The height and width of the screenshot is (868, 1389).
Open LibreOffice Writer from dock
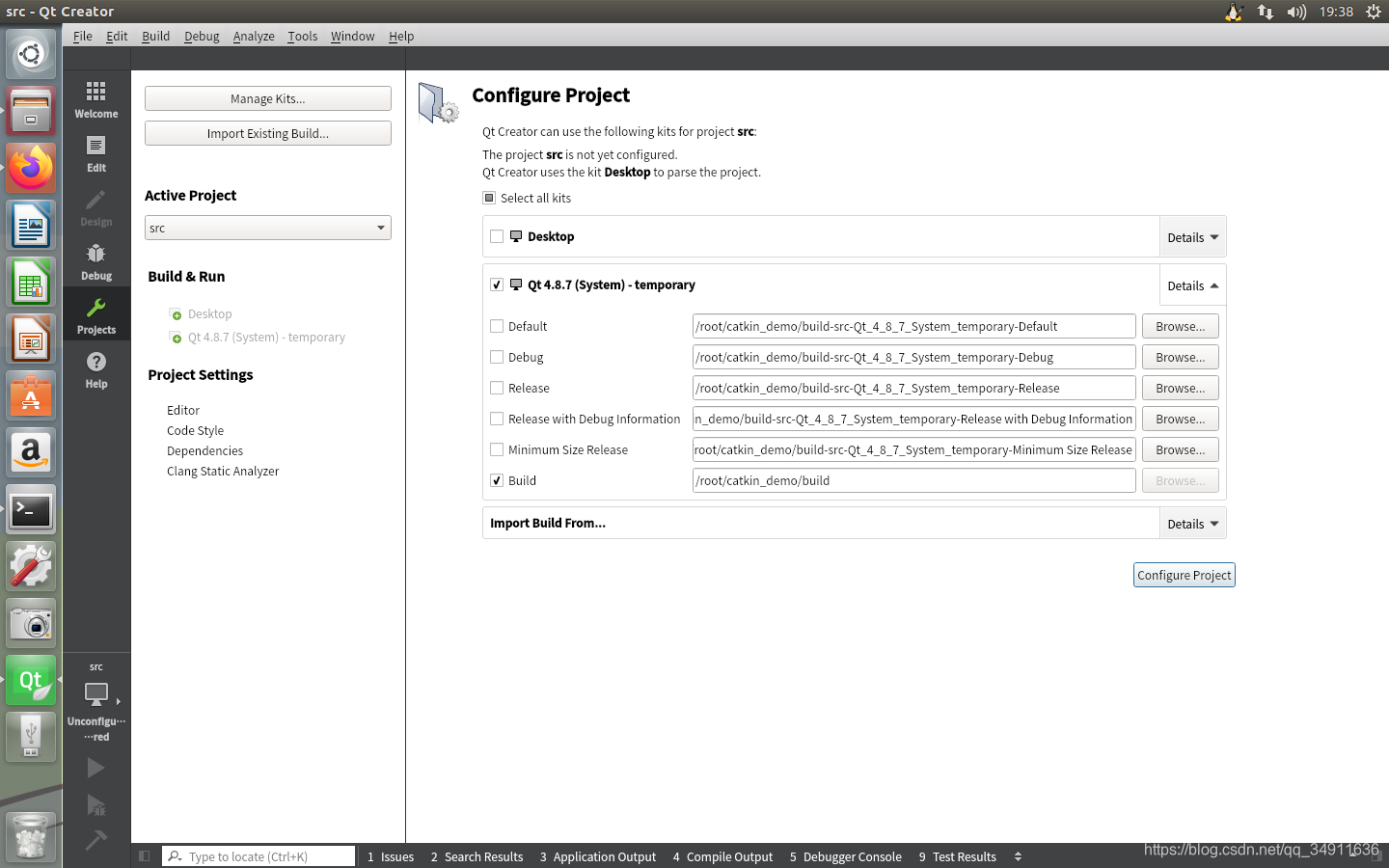[x=31, y=226]
